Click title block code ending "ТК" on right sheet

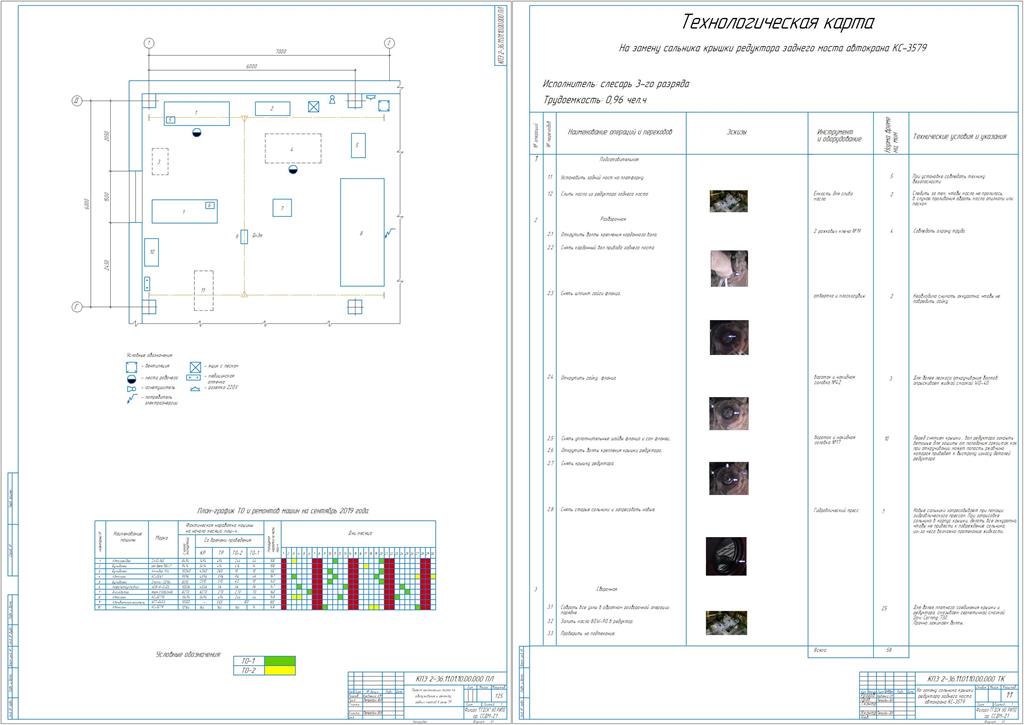tap(965, 679)
